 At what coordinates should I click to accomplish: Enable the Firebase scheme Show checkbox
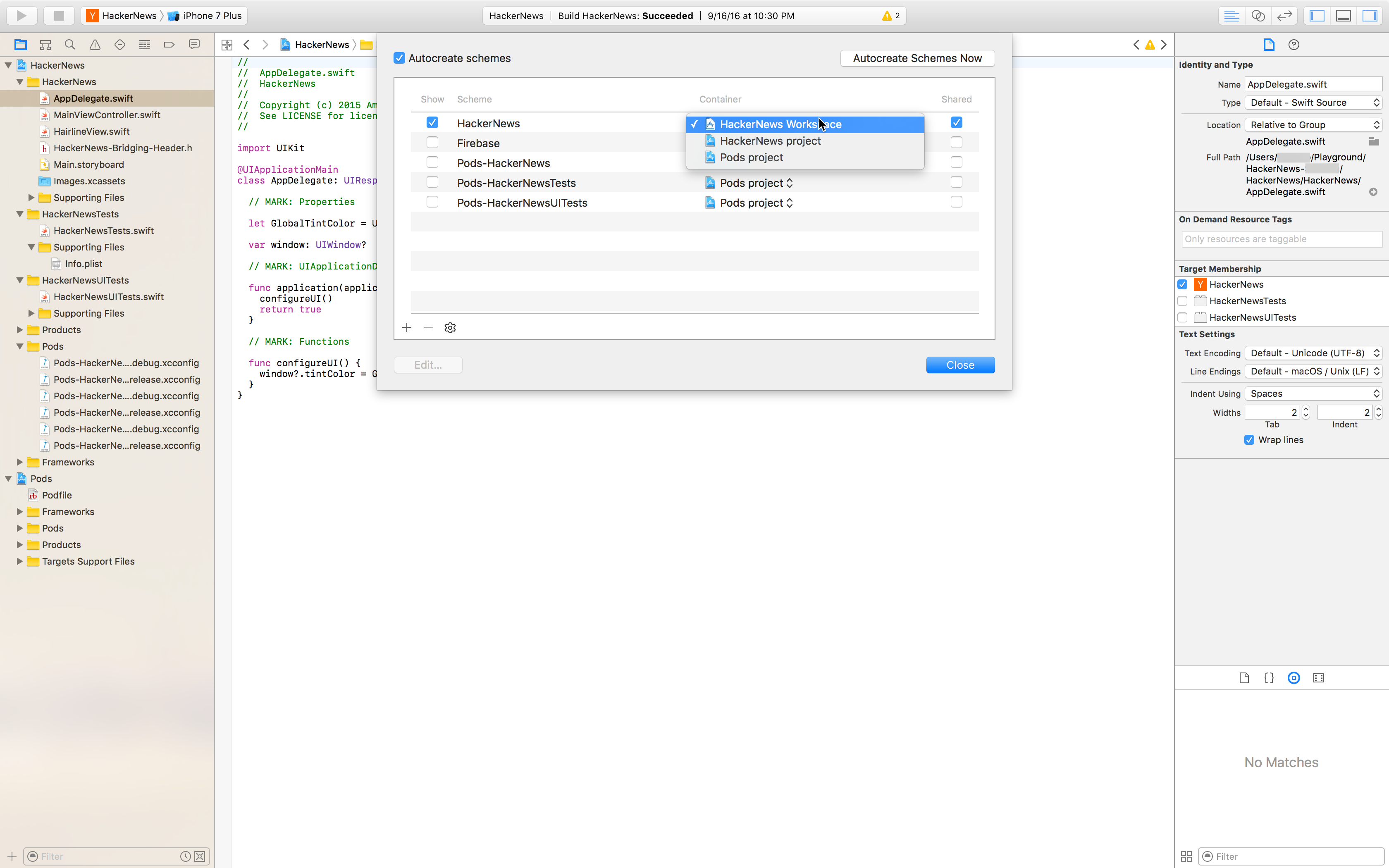(x=431, y=142)
